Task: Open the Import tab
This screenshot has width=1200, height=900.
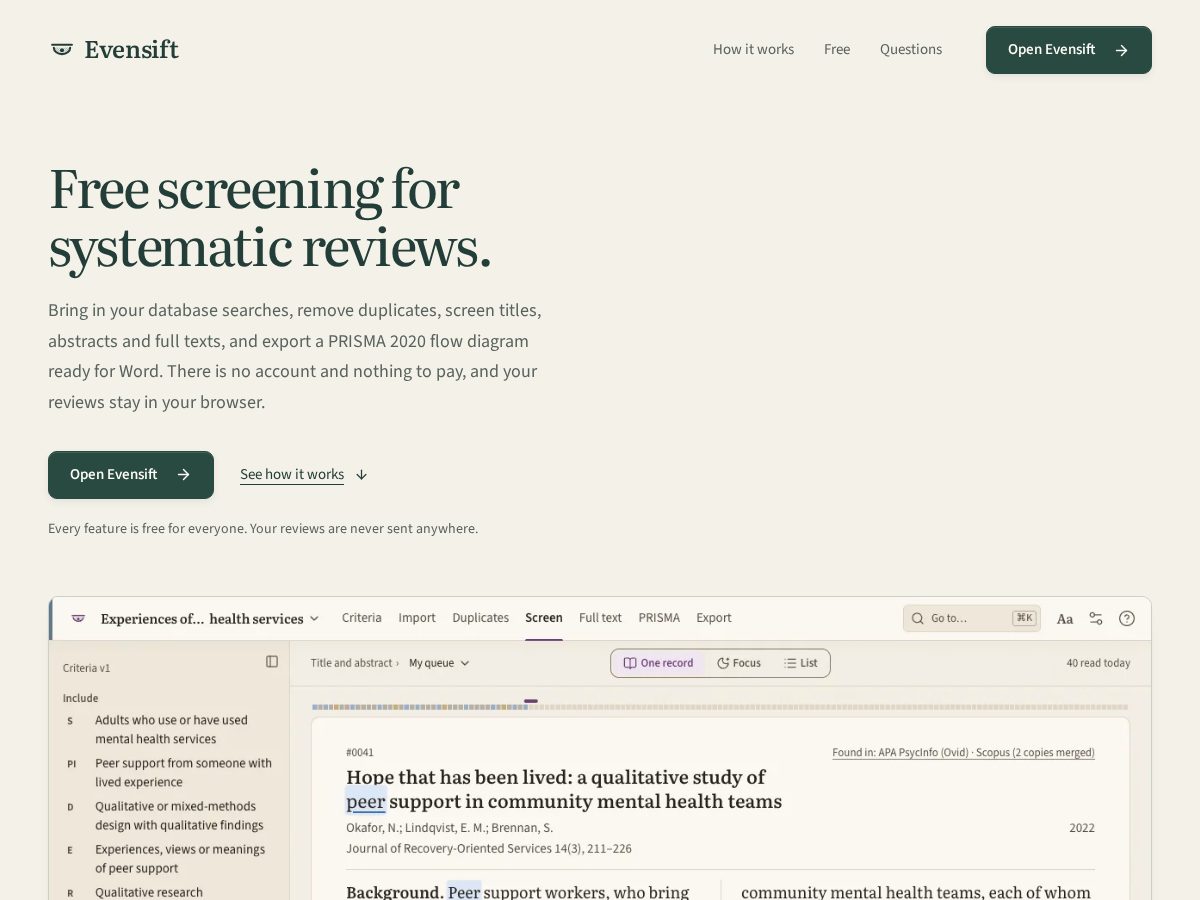Action: [x=417, y=618]
